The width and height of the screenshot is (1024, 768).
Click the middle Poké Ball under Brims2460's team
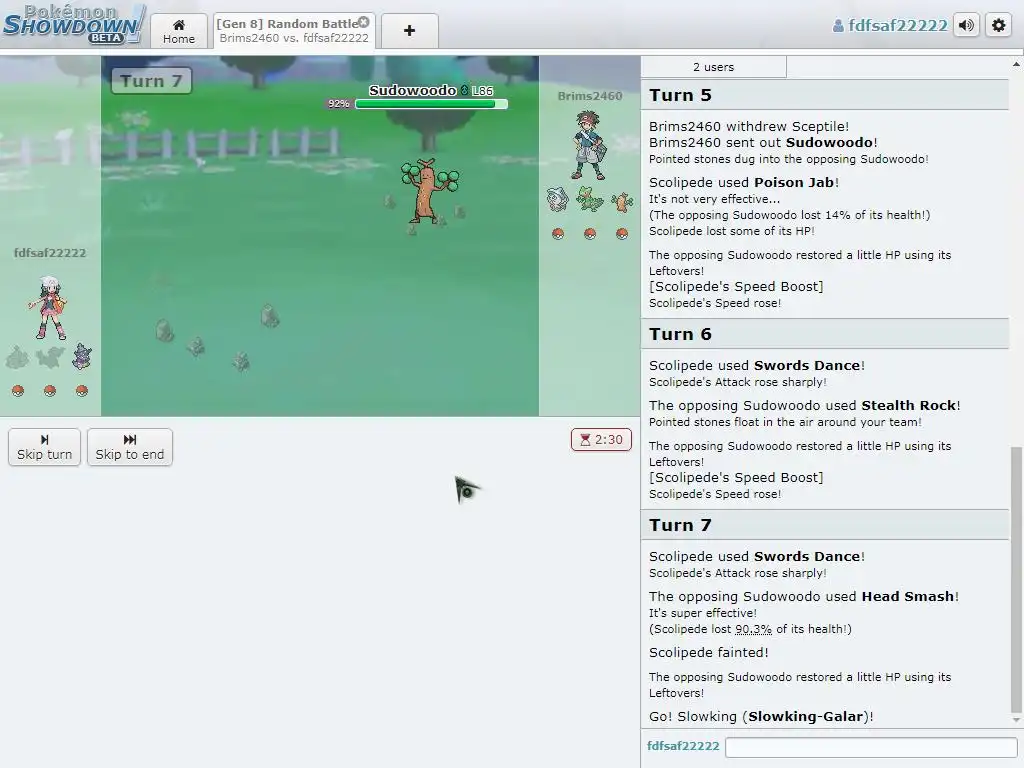pos(590,234)
